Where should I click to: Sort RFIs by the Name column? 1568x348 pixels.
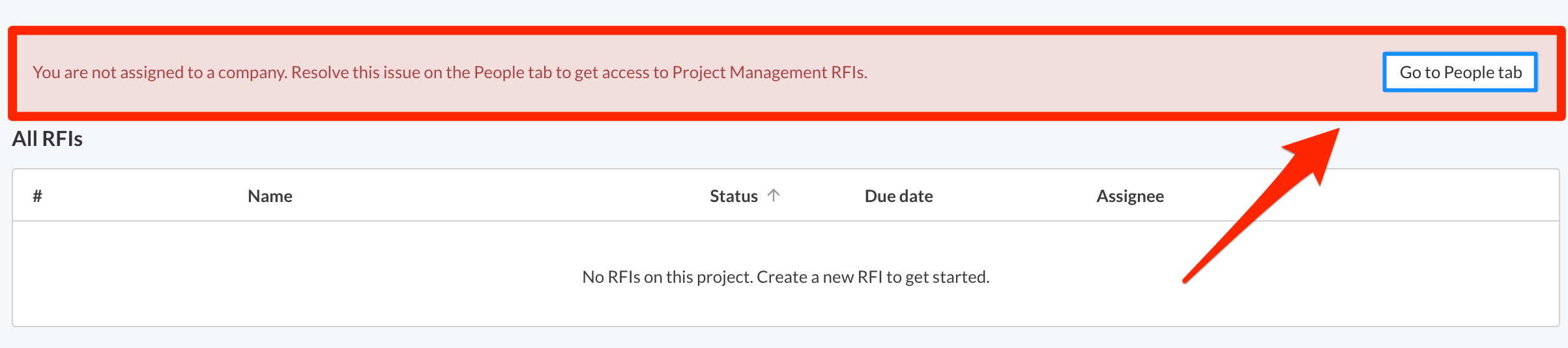point(270,196)
